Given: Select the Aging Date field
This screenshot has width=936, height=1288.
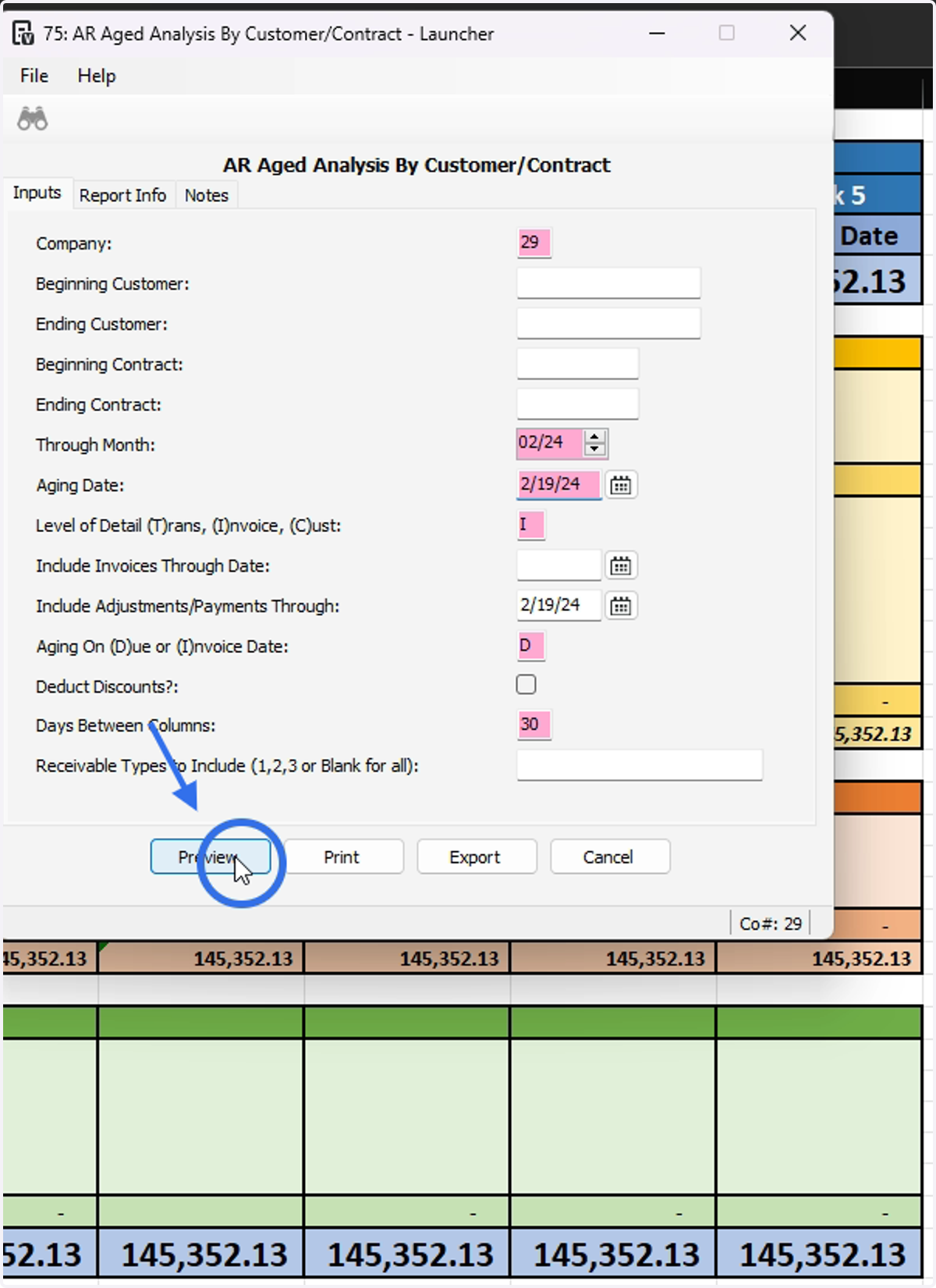Looking at the screenshot, I should pos(559,484).
